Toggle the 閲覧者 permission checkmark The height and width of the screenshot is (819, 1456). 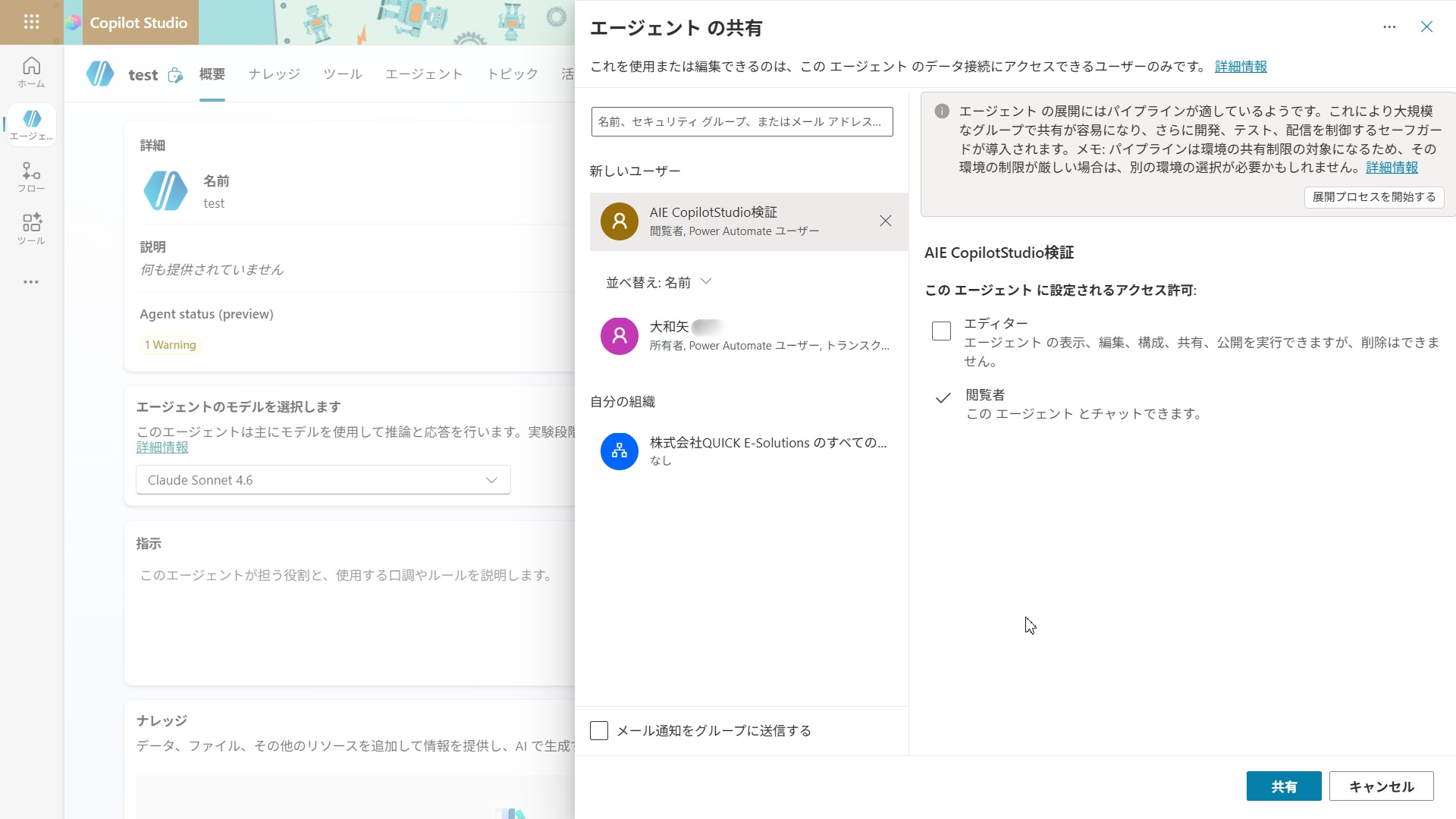943,397
